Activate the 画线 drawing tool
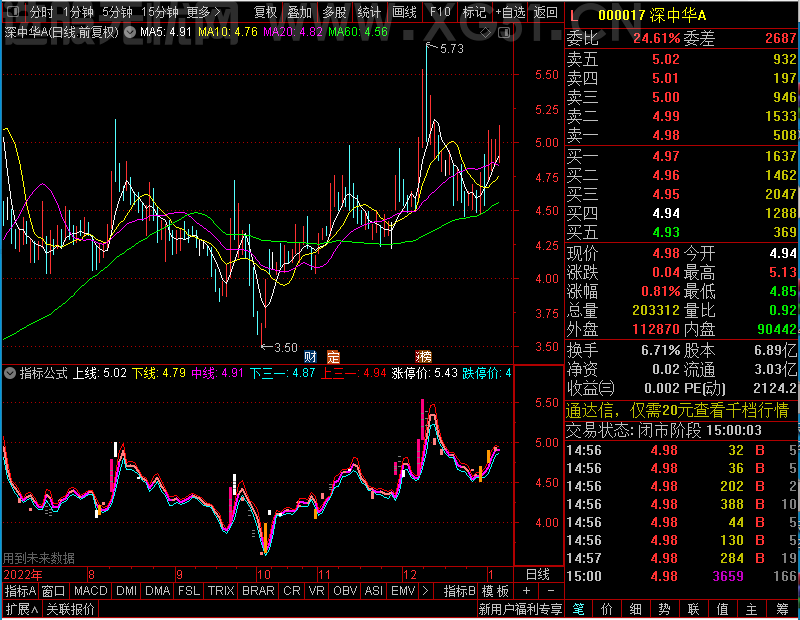Viewport: 800px width, 620px height. (x=404, y=12)
